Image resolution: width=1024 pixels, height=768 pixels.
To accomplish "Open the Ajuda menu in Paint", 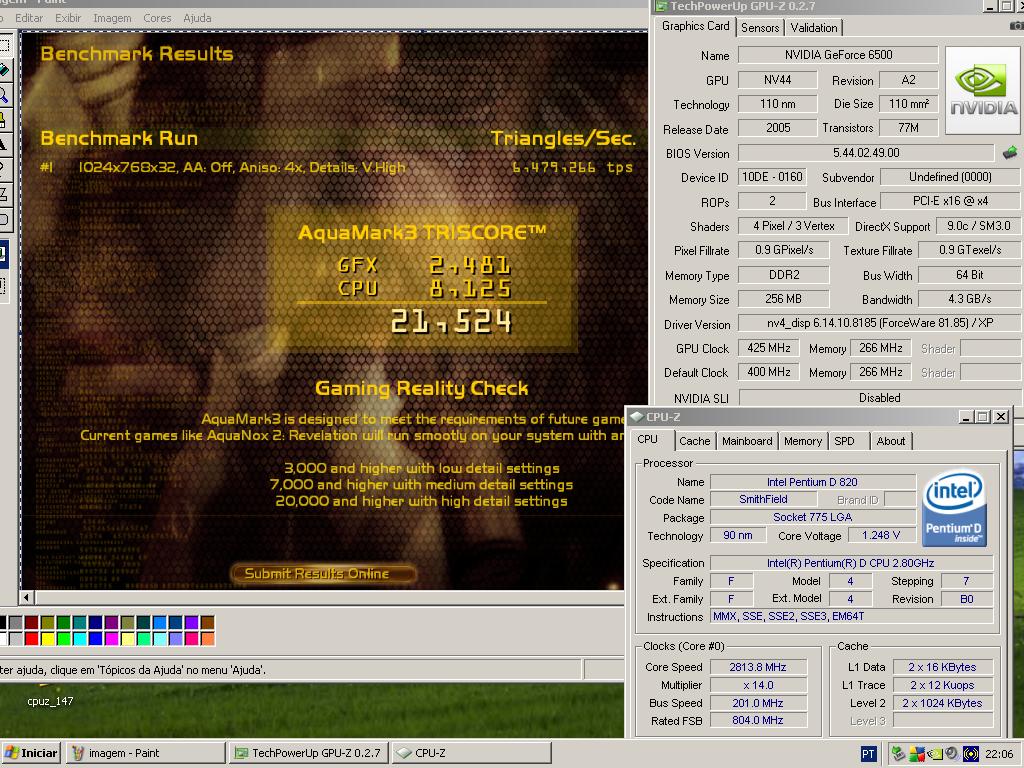I will pyautogui.click(x=197, y=18).
